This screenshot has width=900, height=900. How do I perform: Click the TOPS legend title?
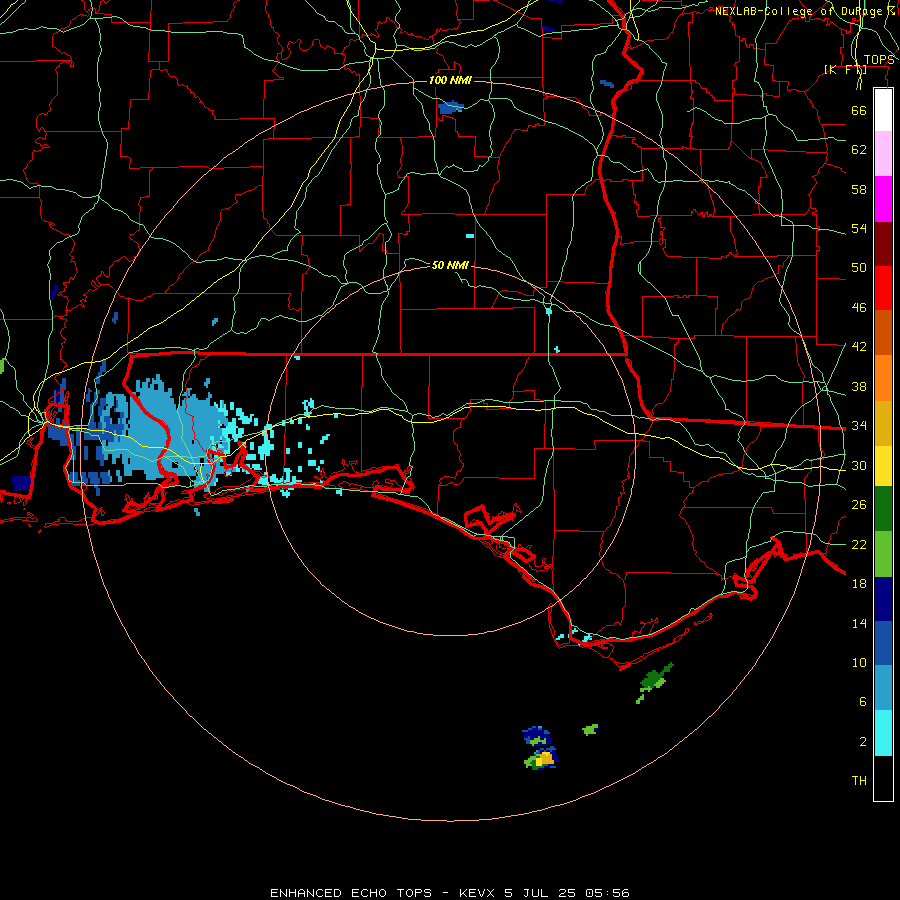pos(879,60)
